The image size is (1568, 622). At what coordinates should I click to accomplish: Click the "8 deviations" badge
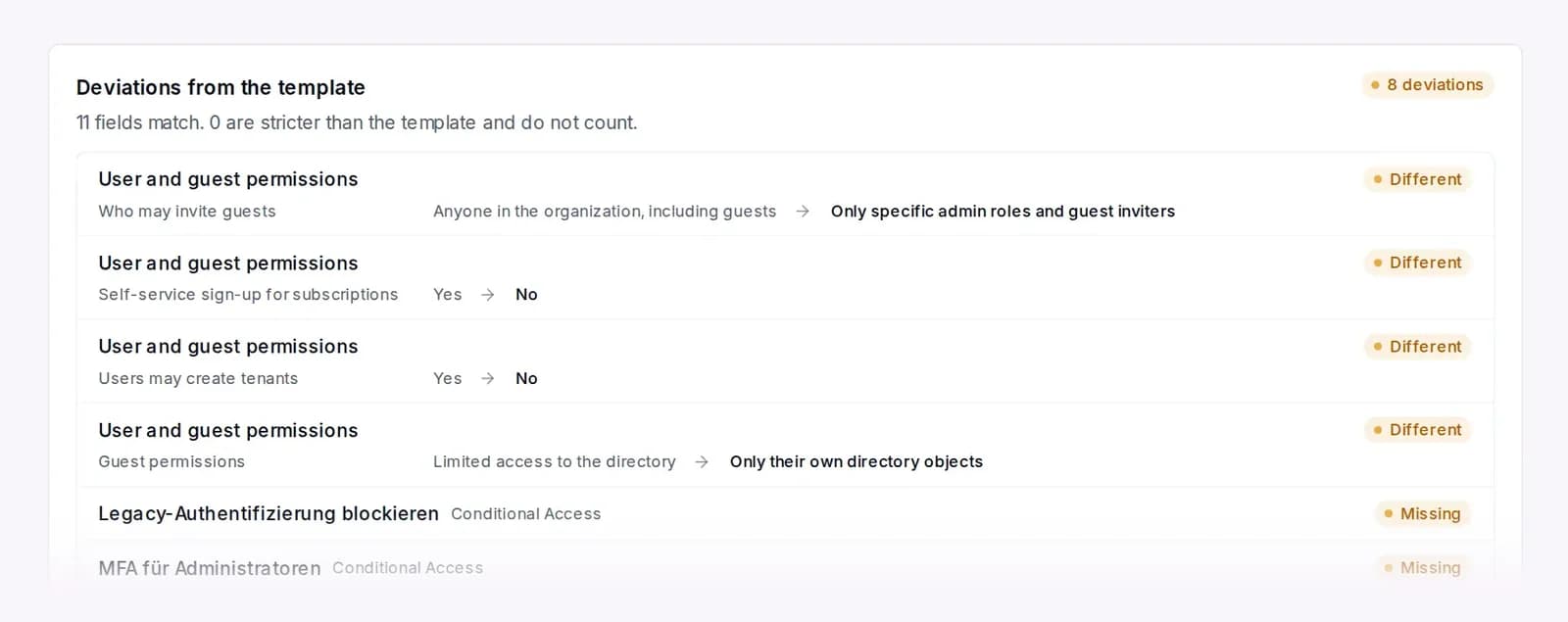click(x=1427, y=85)
